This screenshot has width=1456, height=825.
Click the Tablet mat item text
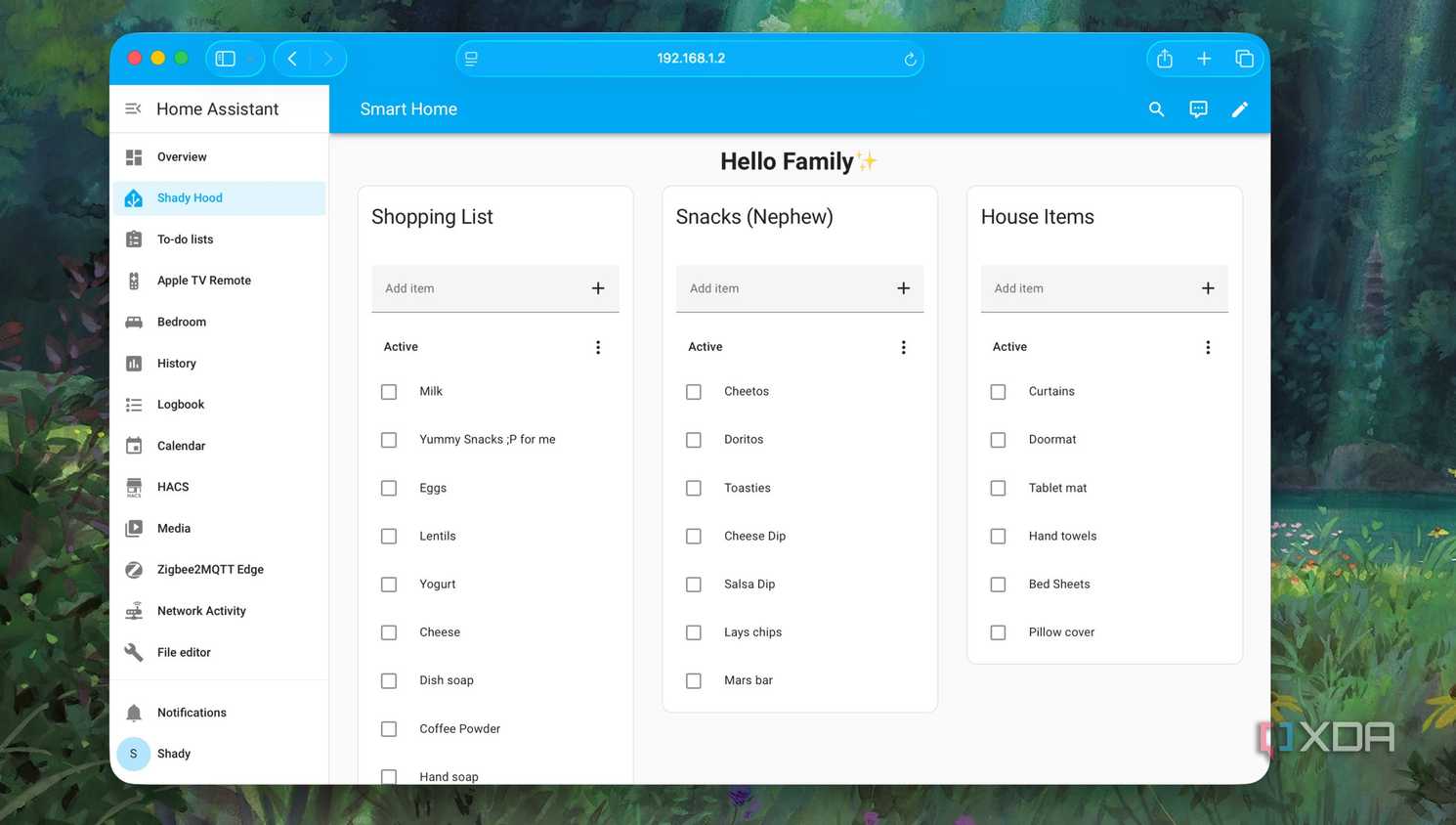coord(1057,488)
